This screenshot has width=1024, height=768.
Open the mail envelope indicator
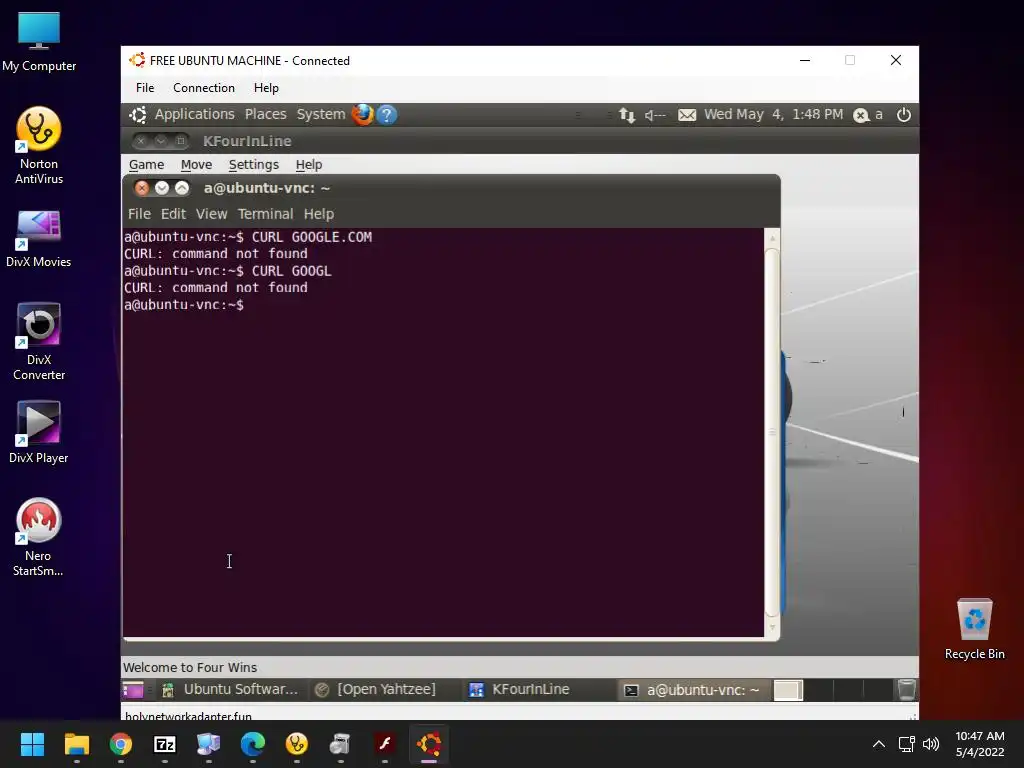687,115
